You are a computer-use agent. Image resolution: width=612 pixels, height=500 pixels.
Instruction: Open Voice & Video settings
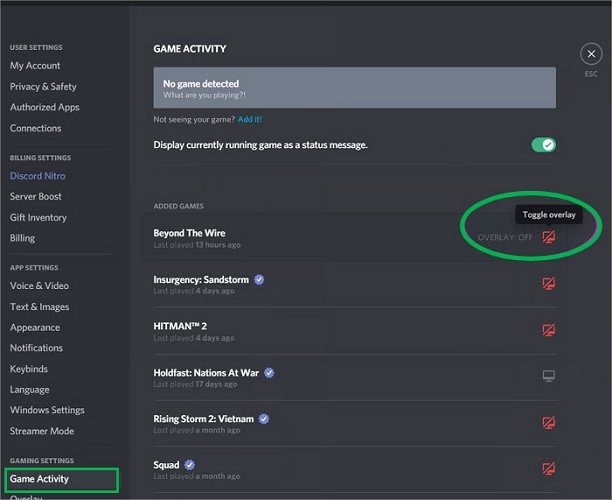click(x=39, y=286)
